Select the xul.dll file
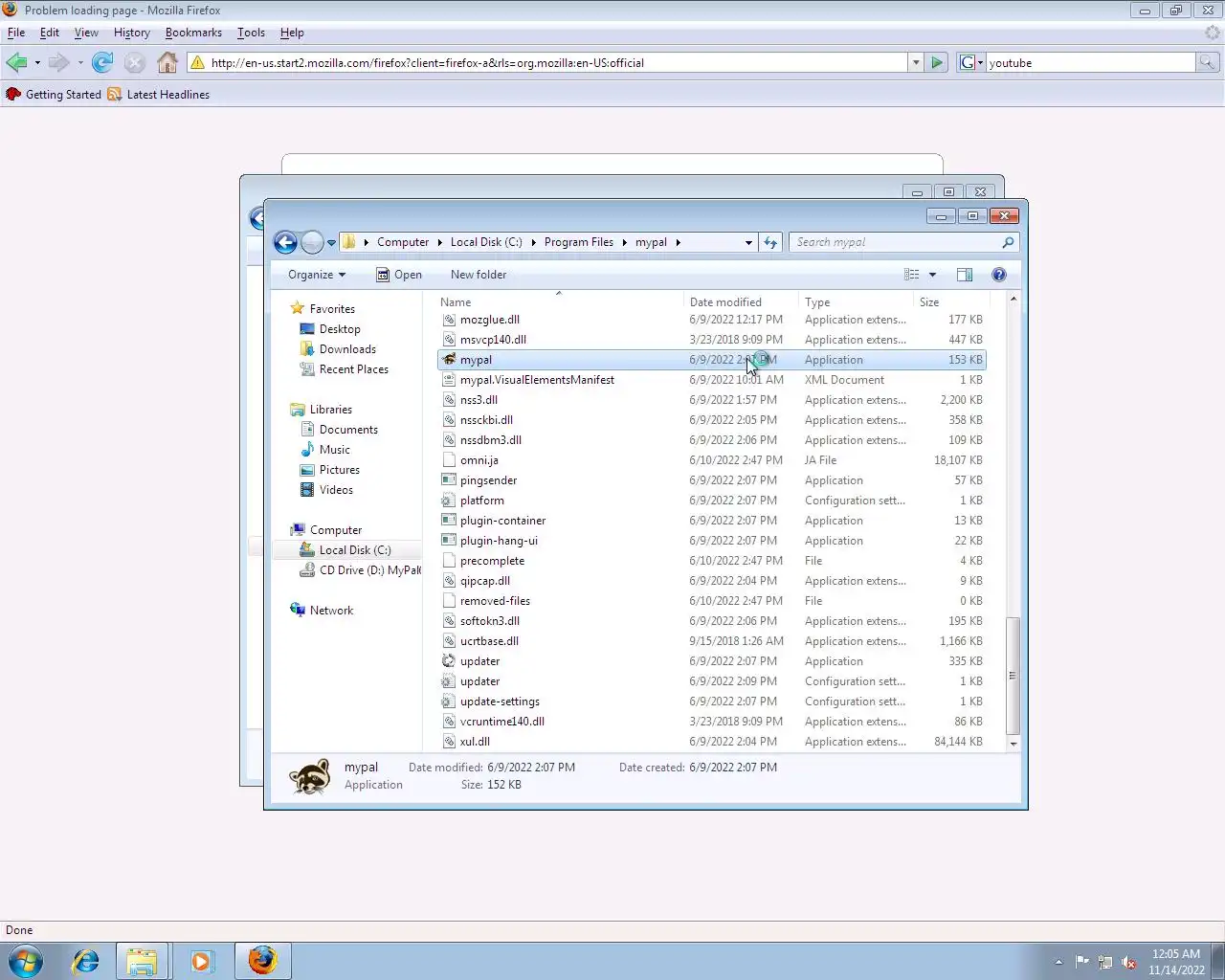This screenshot has width=1225, height=980. [712, 742]
